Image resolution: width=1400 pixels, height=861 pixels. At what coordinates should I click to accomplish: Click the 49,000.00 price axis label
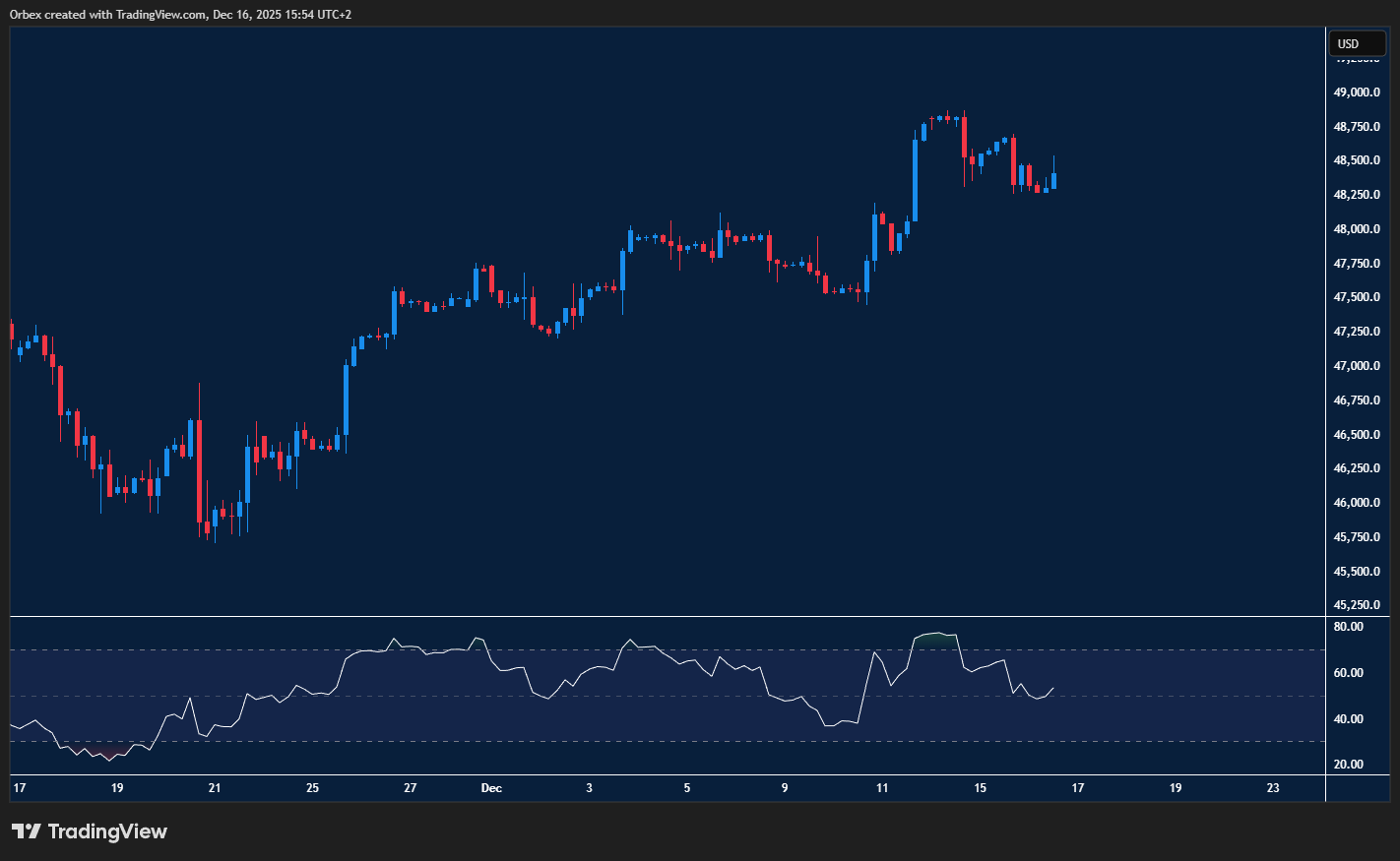pyautogui.click(x=1356, y=92)
